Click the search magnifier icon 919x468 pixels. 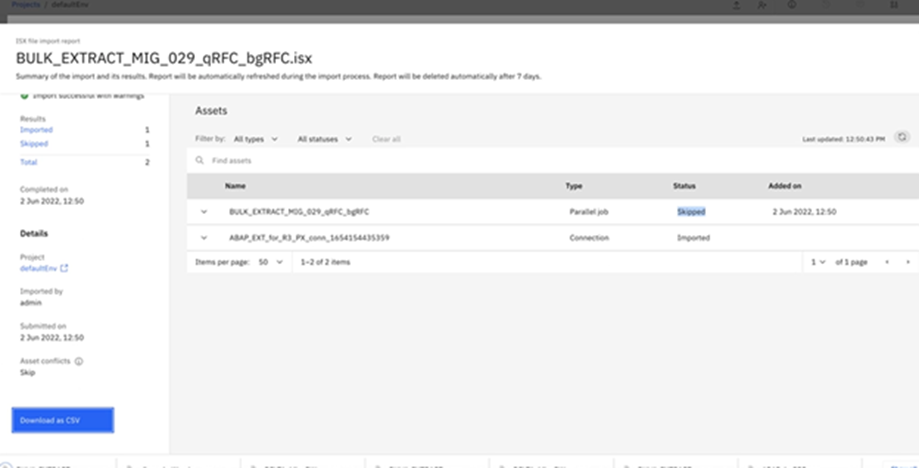(x=200, y=160)
